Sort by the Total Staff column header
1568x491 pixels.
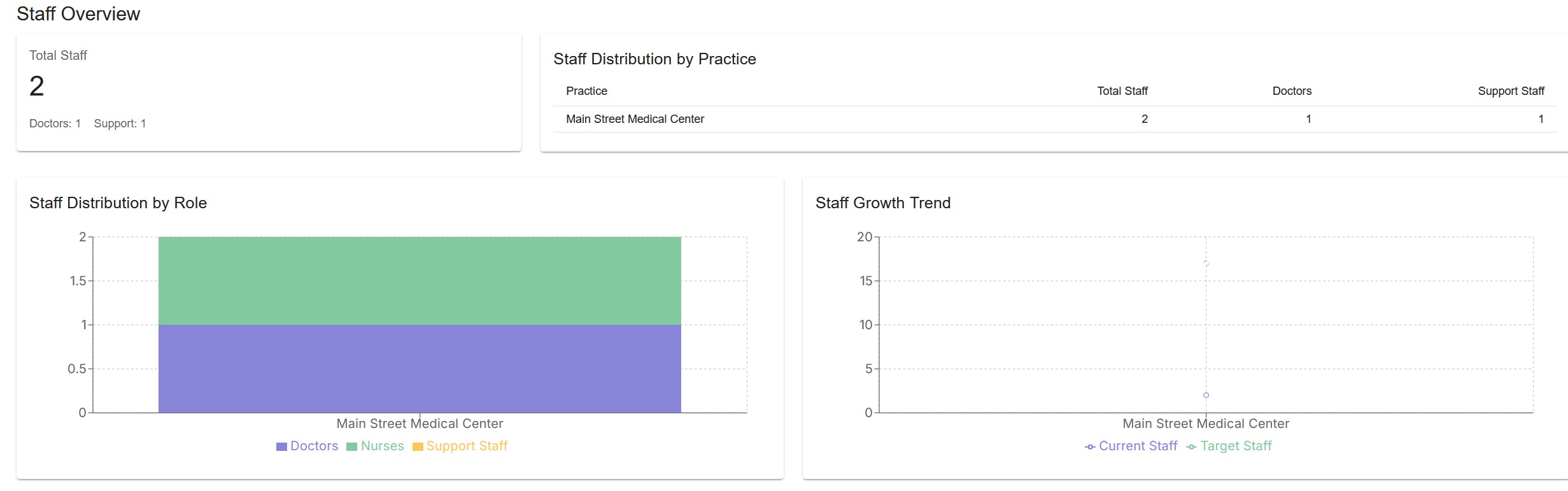[1122, 91]
